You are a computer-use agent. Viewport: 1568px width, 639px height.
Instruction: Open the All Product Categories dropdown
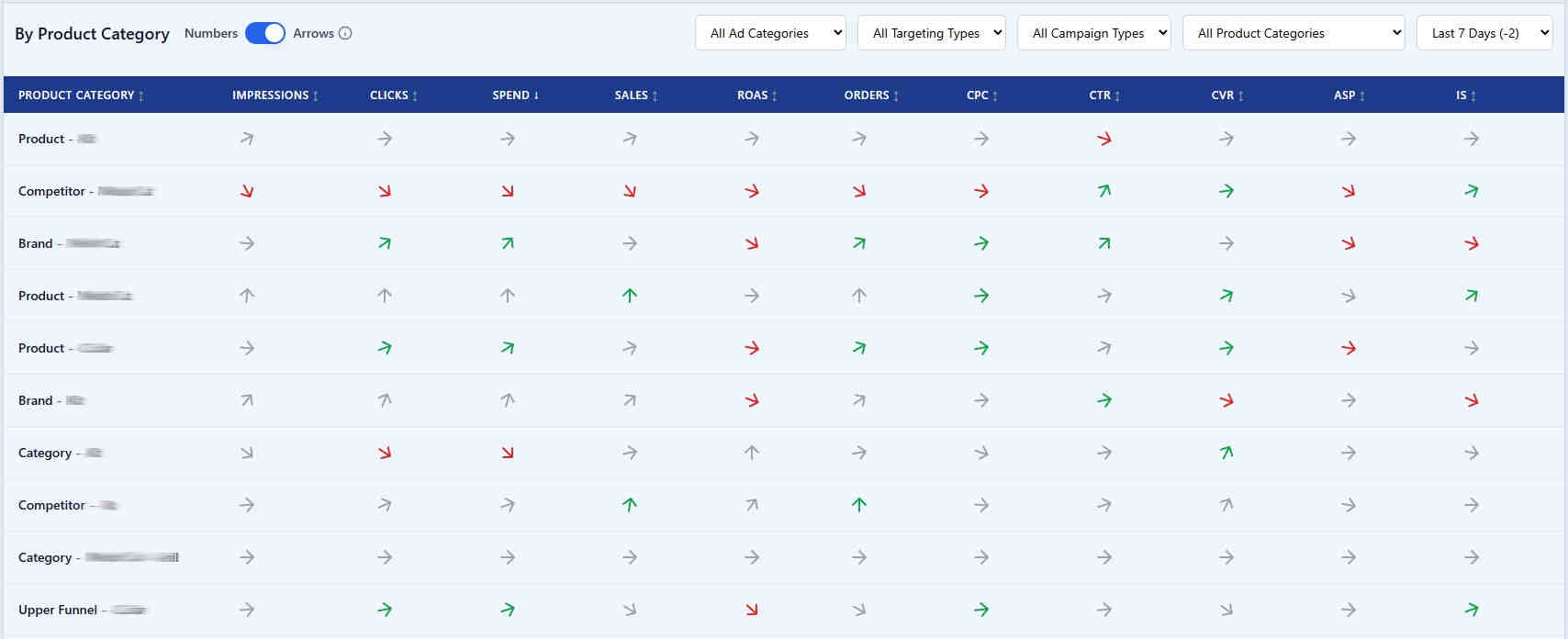1294,33
